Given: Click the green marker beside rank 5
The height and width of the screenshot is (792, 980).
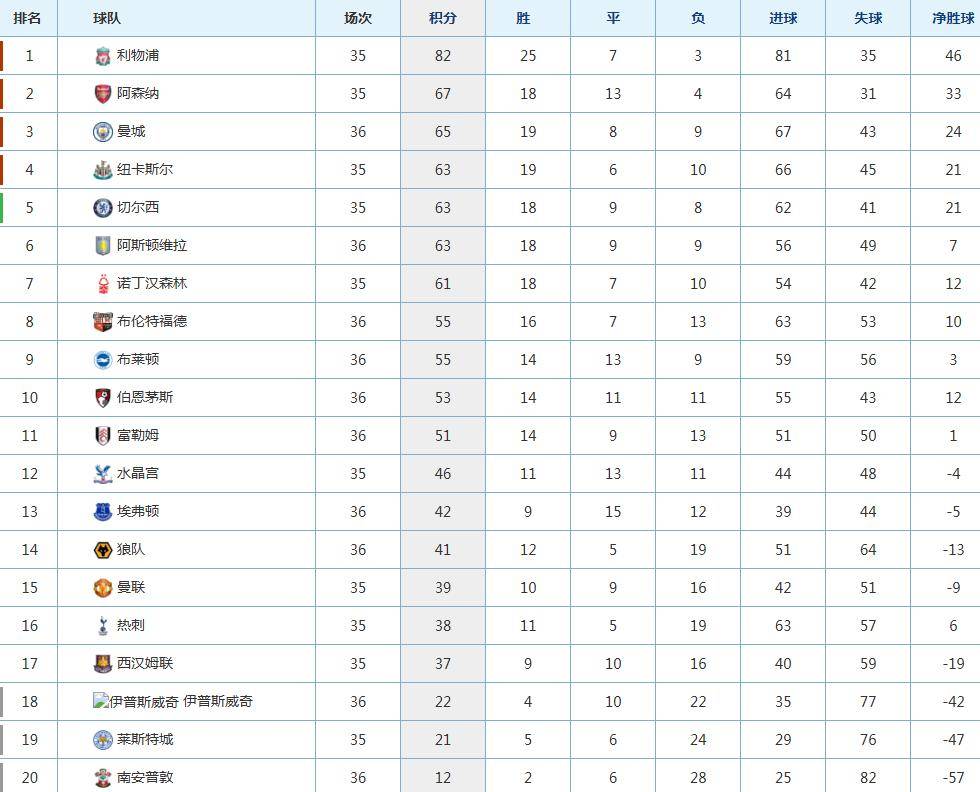Looking at the screenshot, I should (2, 208).
